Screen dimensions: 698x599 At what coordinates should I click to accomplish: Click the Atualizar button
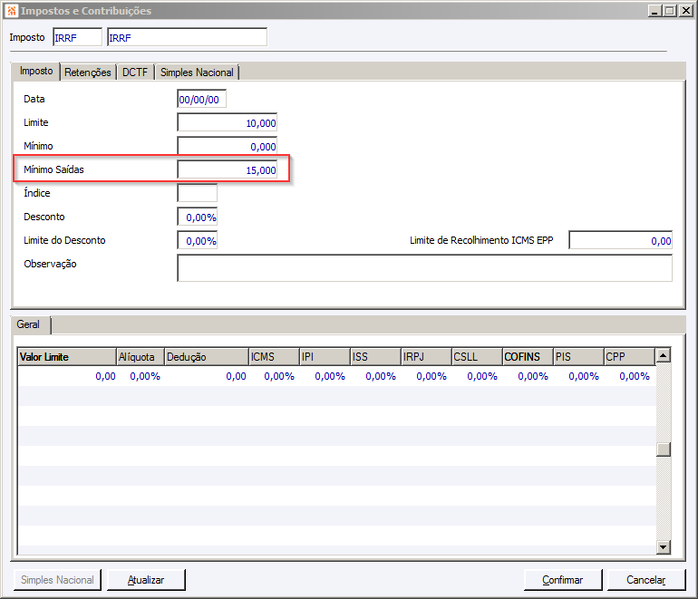pos(146,580)
